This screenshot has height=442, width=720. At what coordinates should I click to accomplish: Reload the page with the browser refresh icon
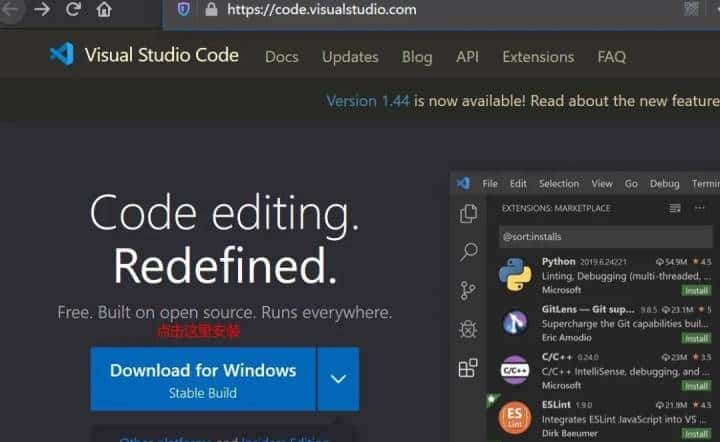point(73,10)
